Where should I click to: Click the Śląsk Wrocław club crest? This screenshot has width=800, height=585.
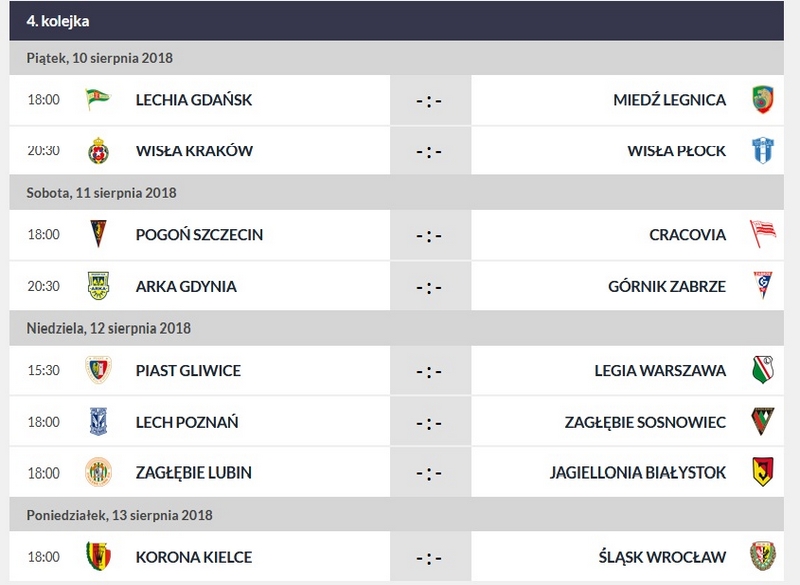[763, 556]
